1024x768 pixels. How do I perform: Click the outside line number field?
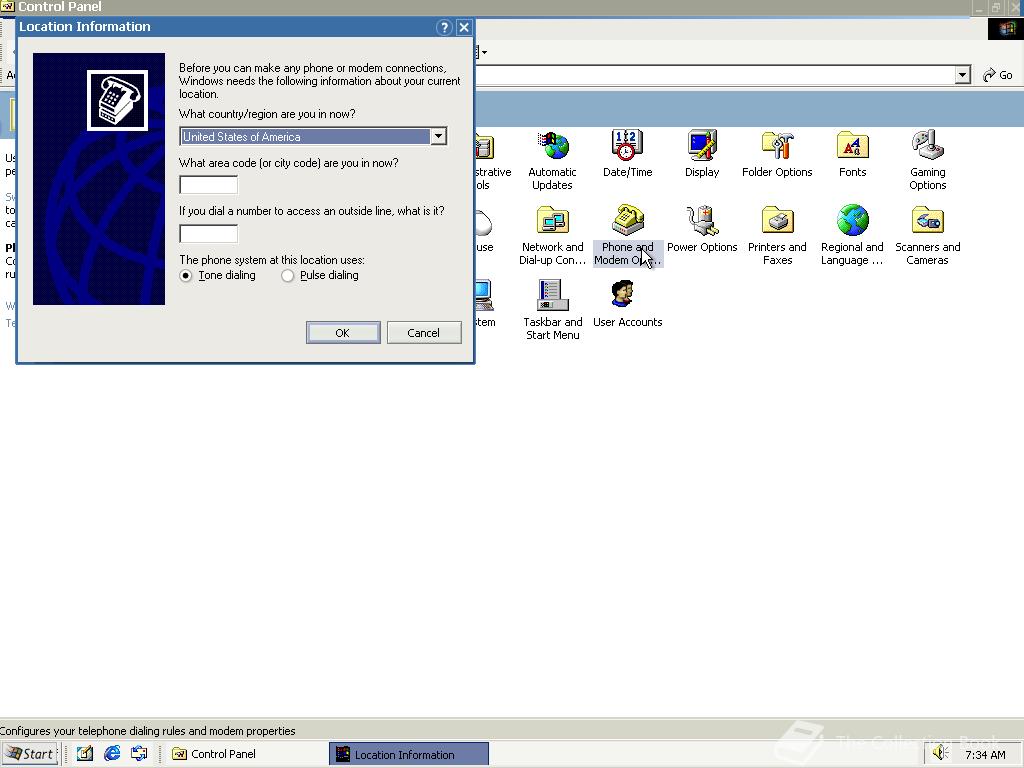click(x=208, y=234)
